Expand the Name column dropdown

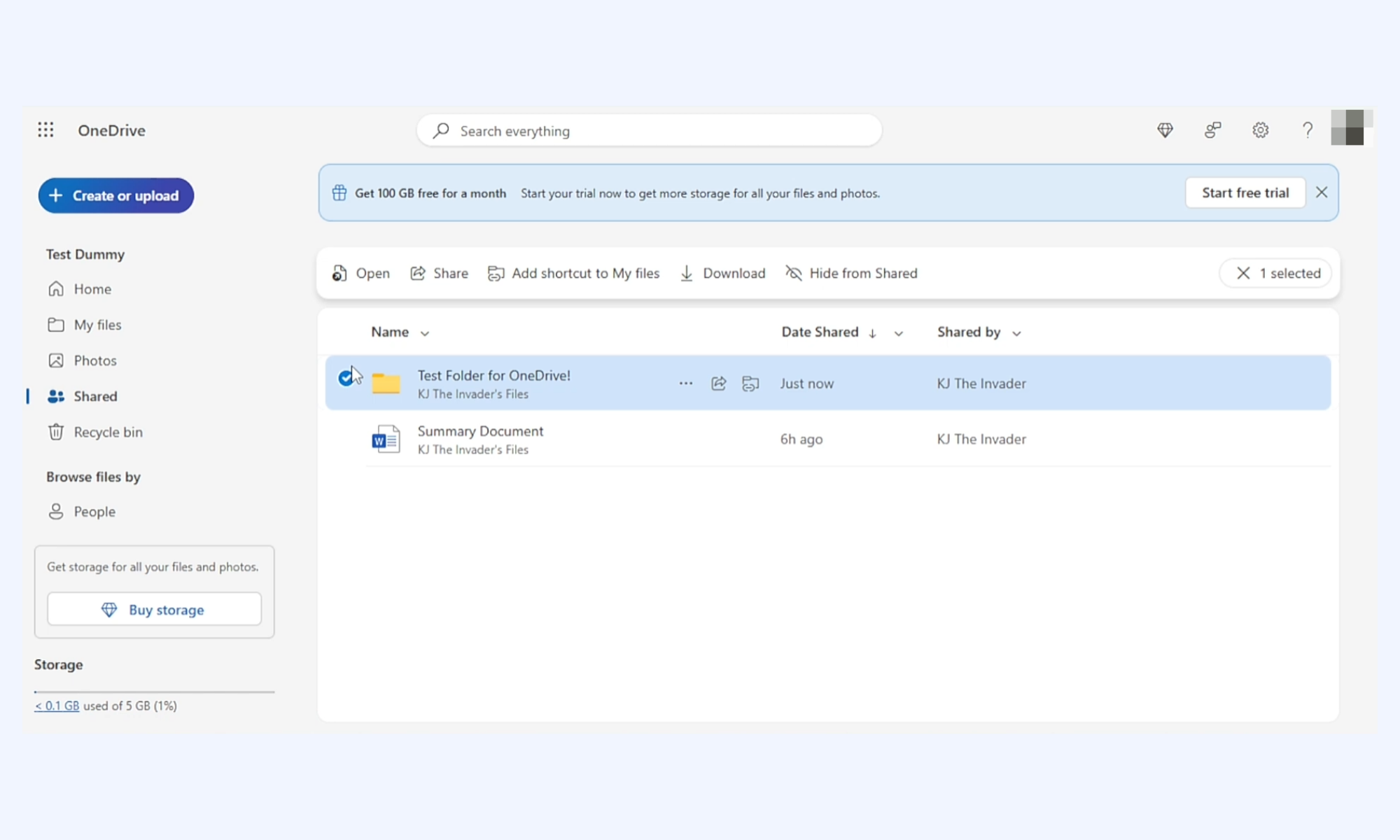(x=425, y=333)
